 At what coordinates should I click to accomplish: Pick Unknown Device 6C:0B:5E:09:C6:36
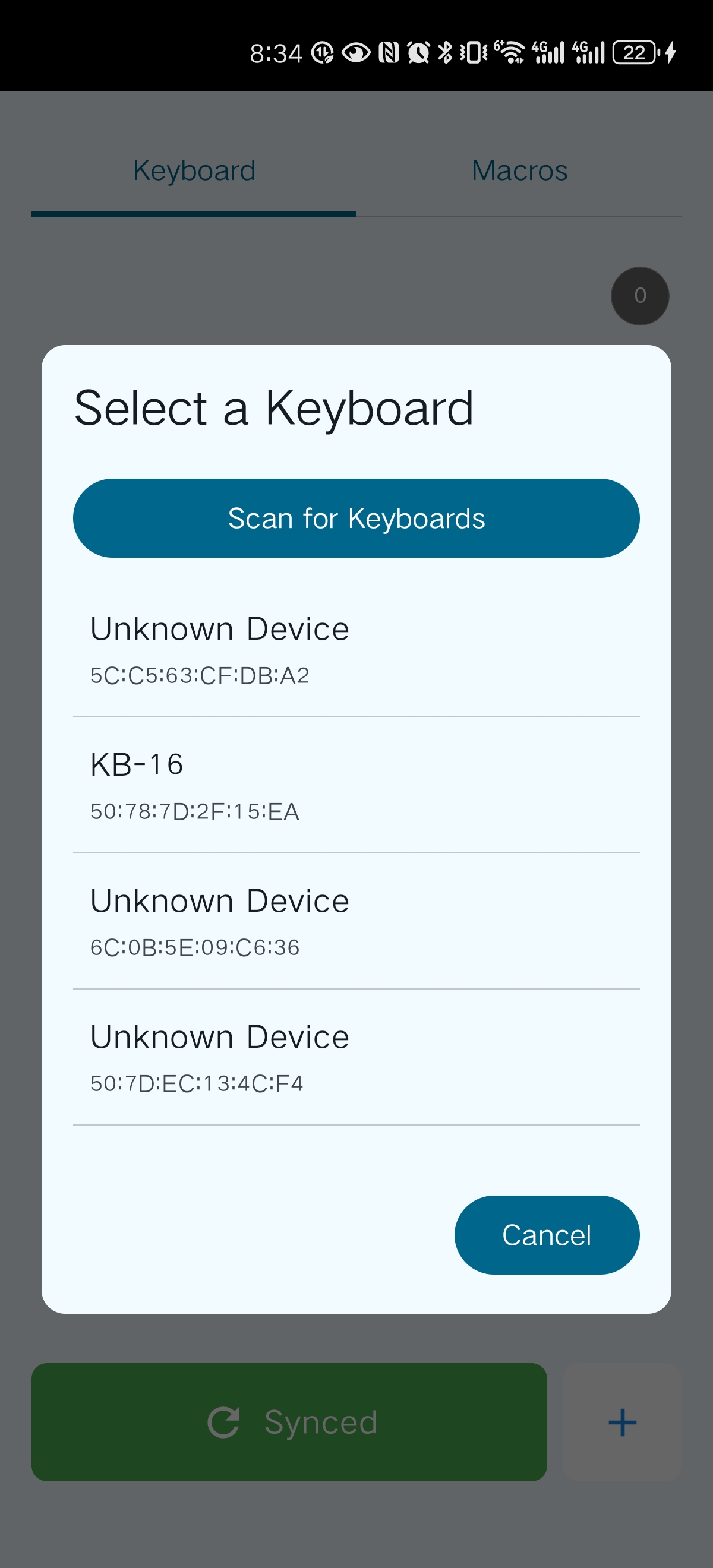click(x=355, y=922)
